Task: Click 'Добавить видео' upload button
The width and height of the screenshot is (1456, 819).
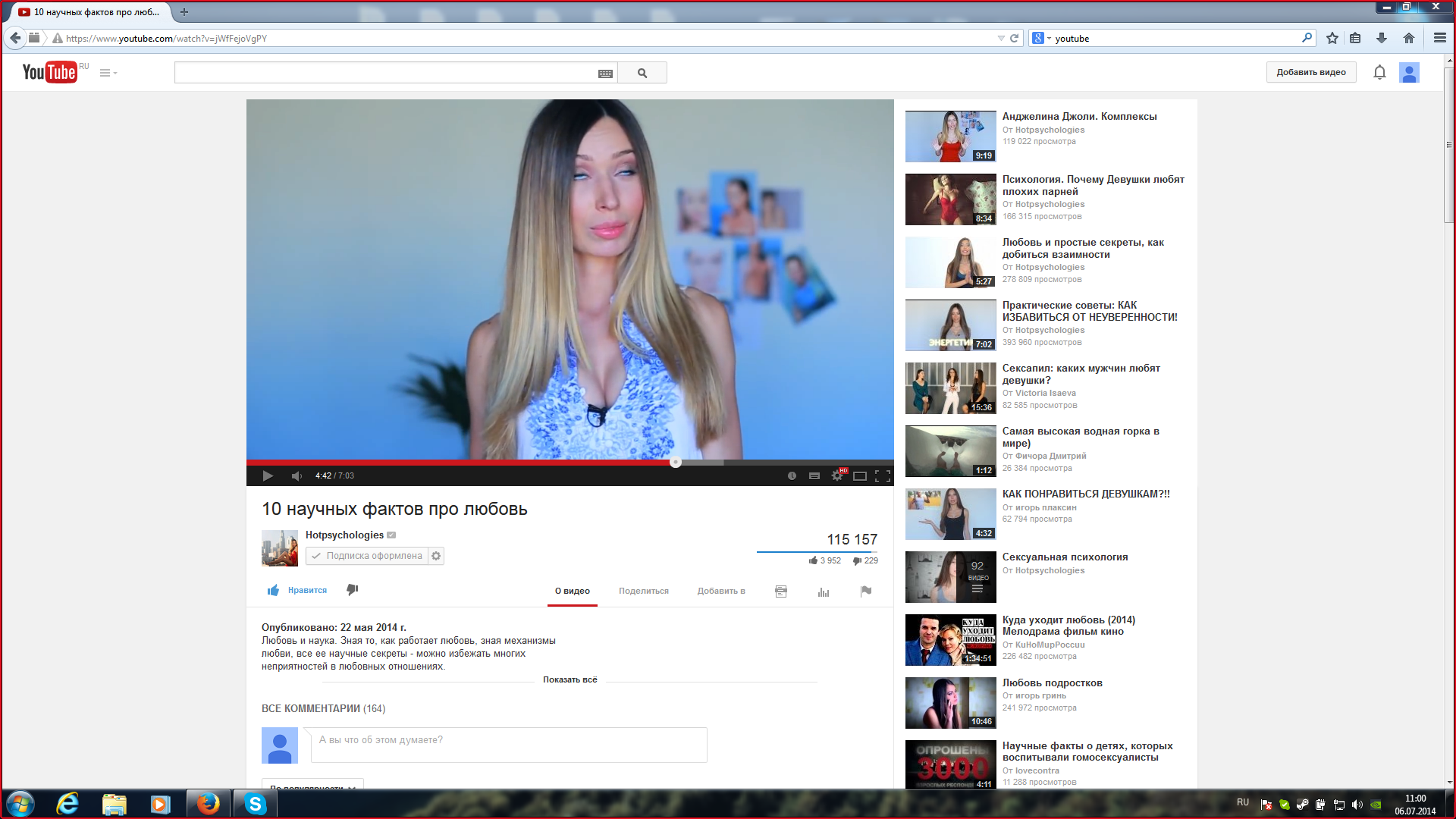Action: pyautogui.click(x=1311, y=73)
